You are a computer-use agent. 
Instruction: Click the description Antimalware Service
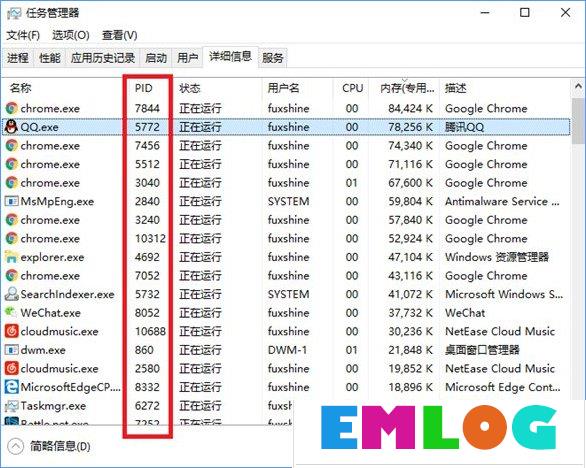[502, 201]
